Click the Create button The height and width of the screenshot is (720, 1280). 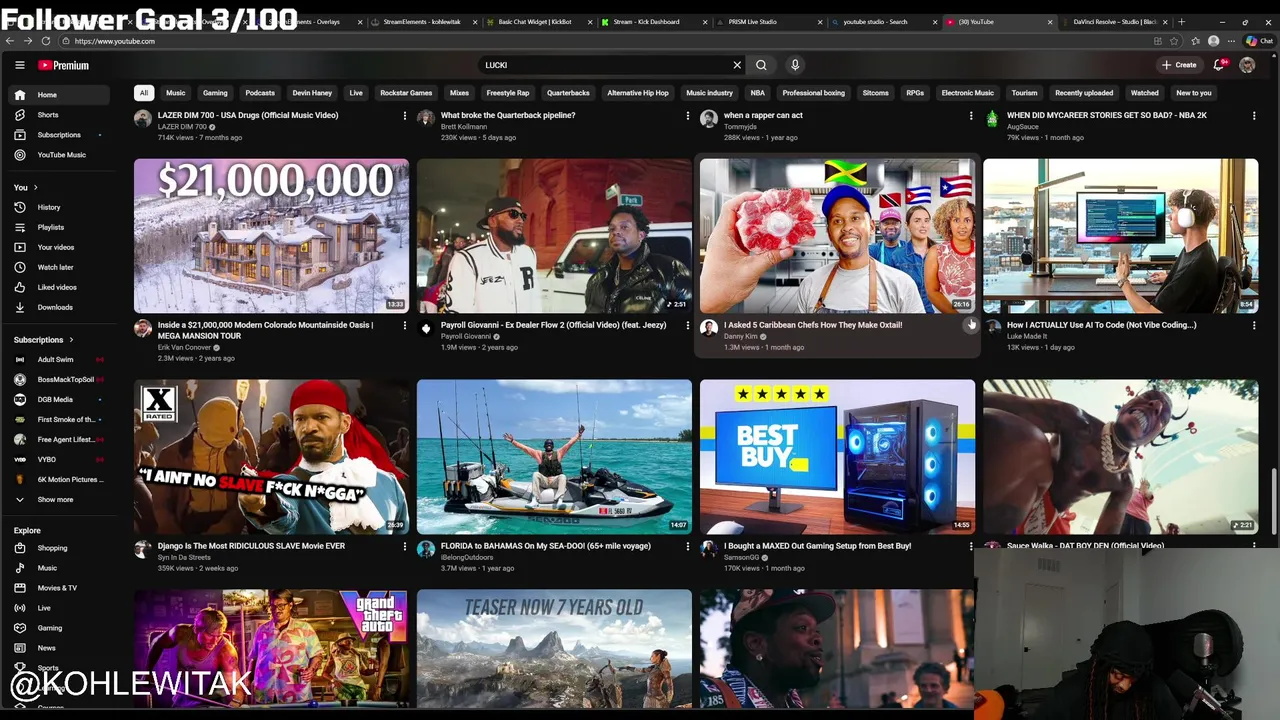1179,65
